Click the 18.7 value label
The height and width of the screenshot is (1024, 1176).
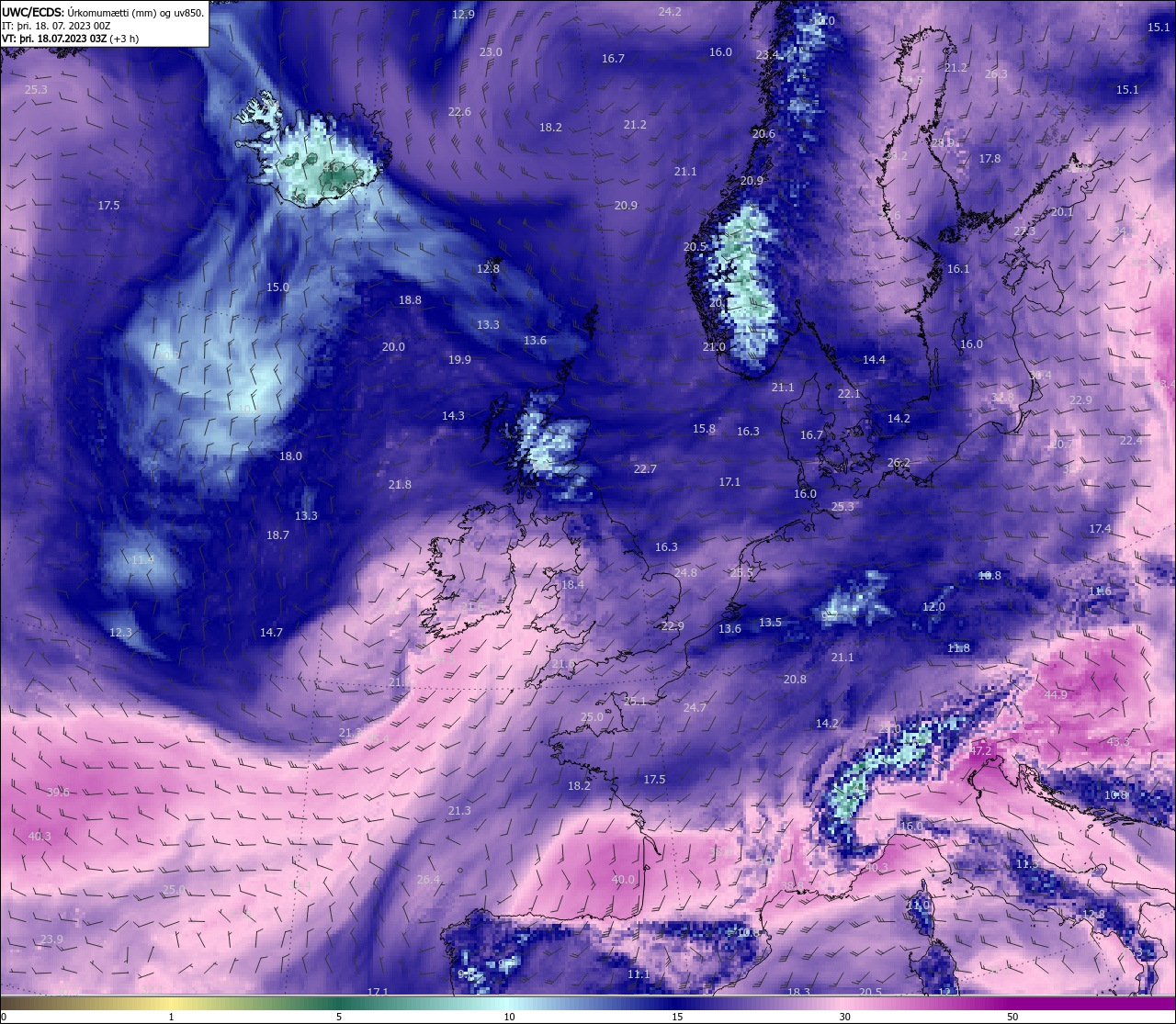click(x=277, y=535)
